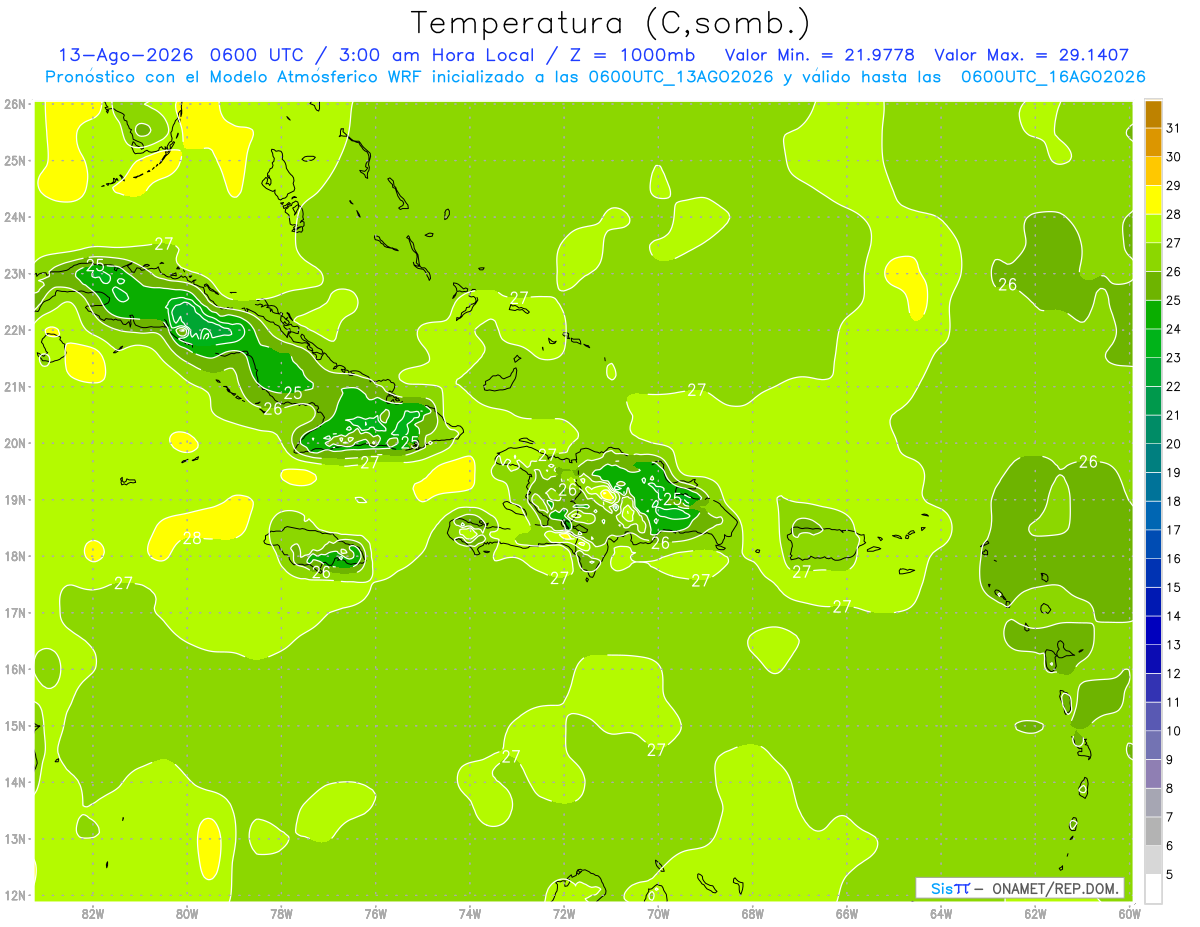Click the title 'Temperatura (C,somb.)'

pyautogui.click(x=610, y=23)
